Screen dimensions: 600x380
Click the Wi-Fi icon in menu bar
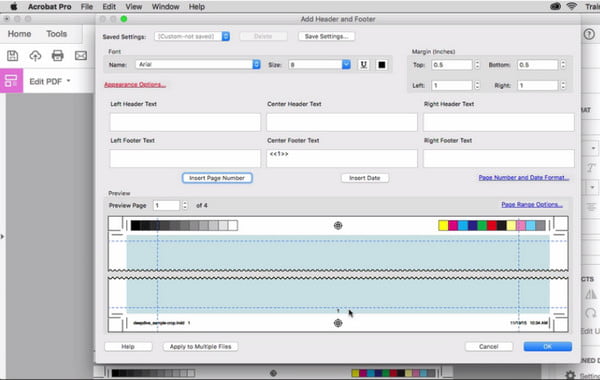[571, 6]
